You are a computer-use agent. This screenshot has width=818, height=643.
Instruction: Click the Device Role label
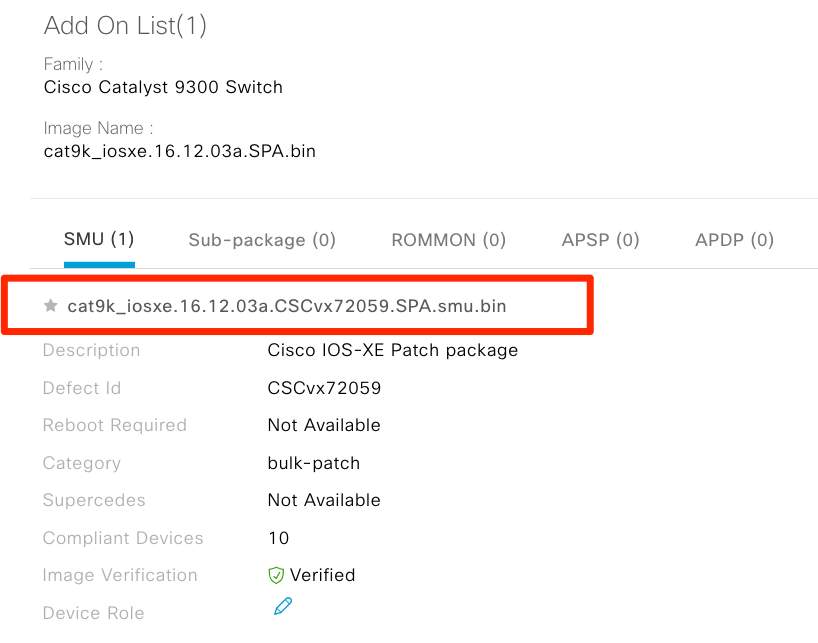(93, 613)
